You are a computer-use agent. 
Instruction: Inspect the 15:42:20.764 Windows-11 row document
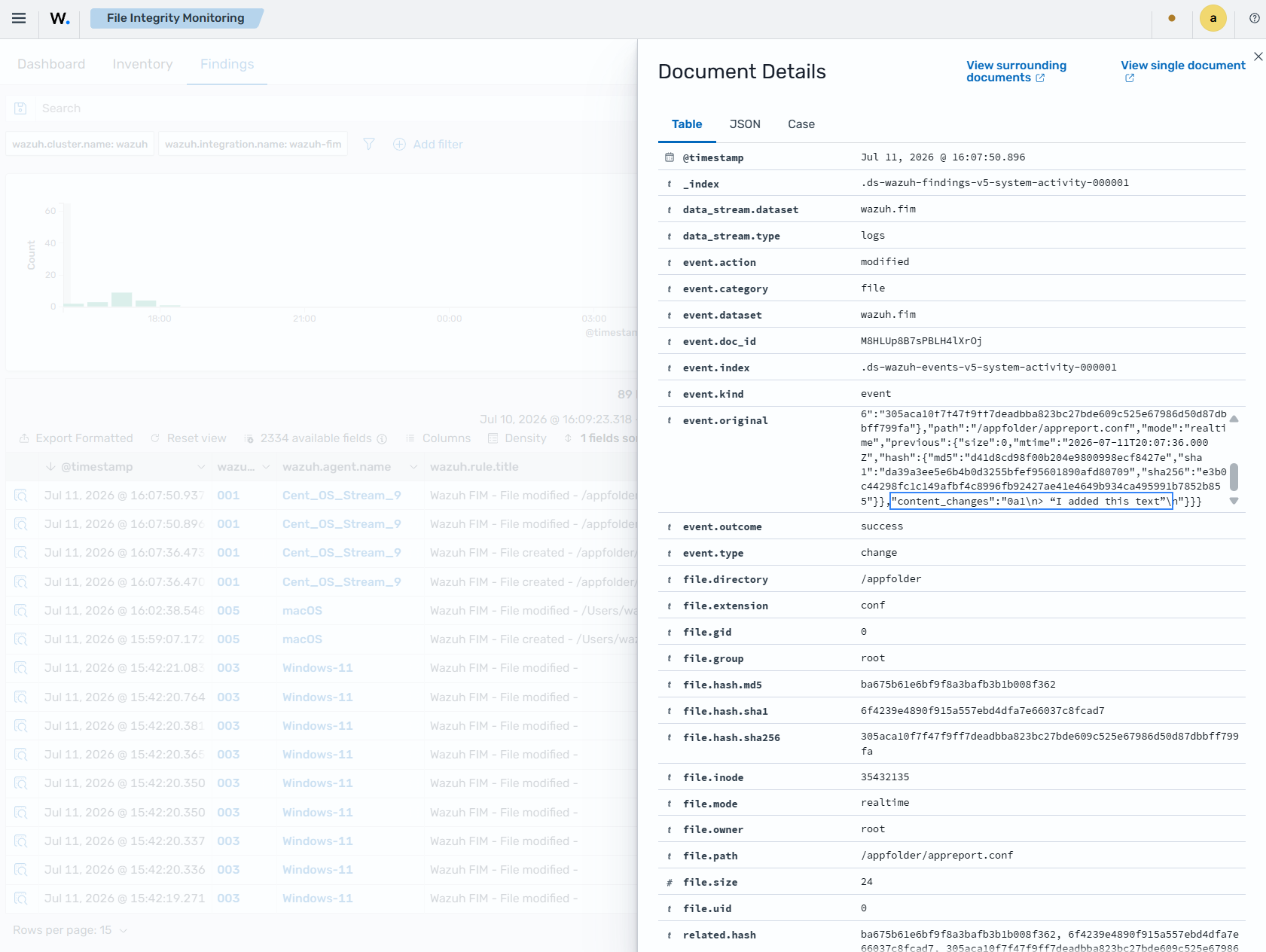point(21,697)
